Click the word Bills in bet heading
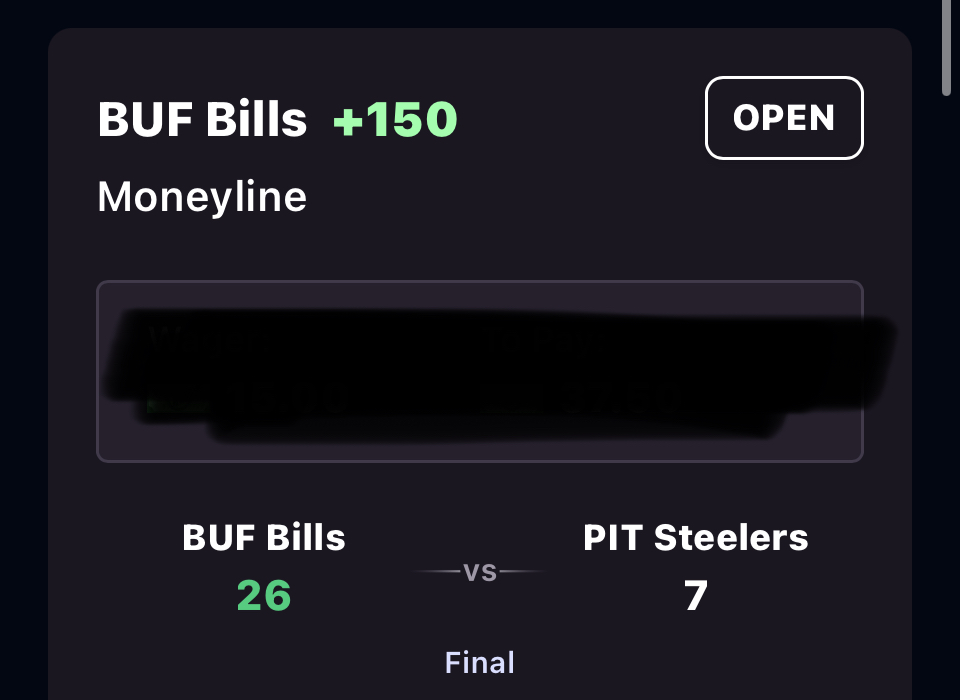The image size is (960, 700). click(256, 120)
